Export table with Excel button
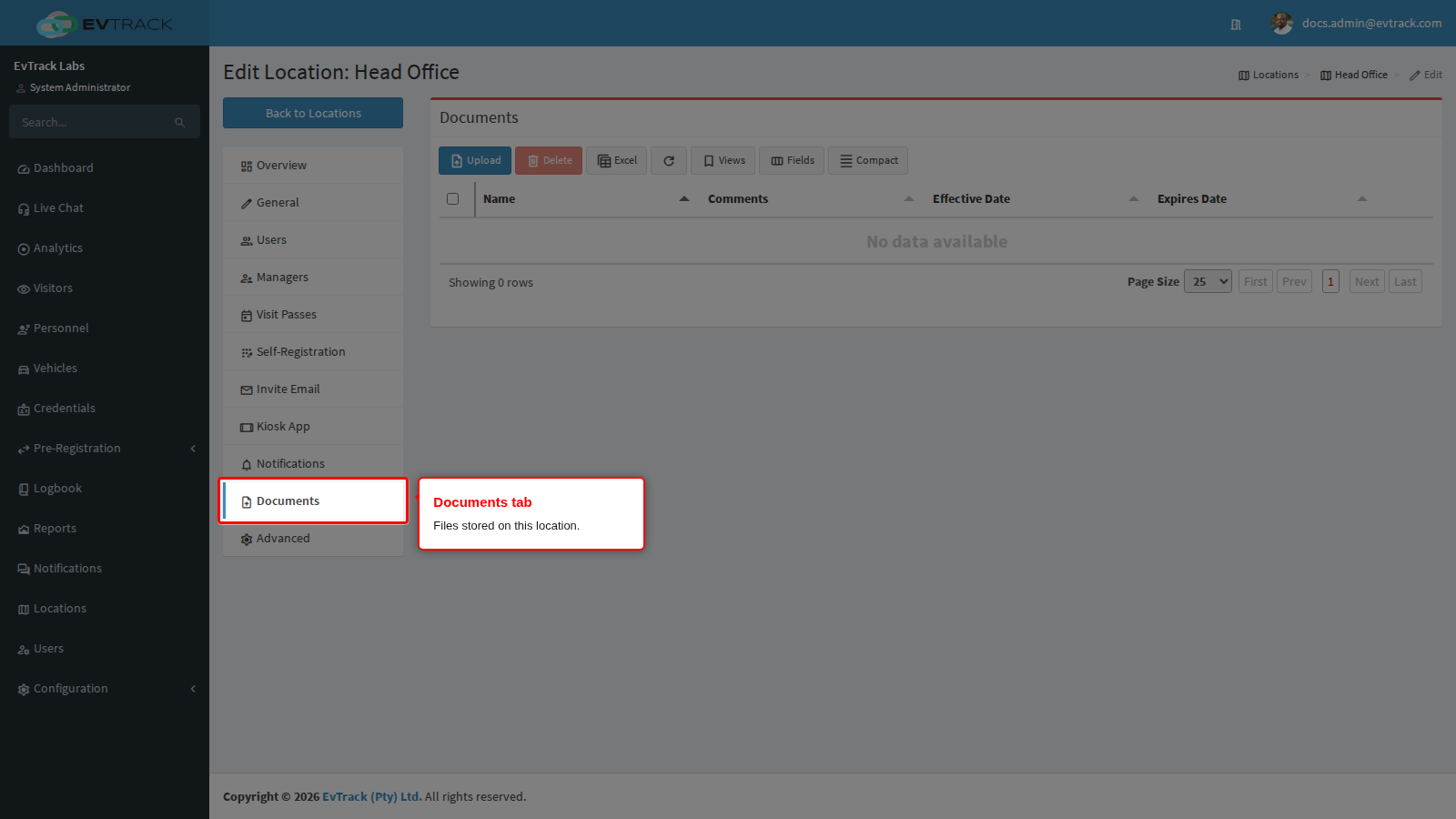 617,161
